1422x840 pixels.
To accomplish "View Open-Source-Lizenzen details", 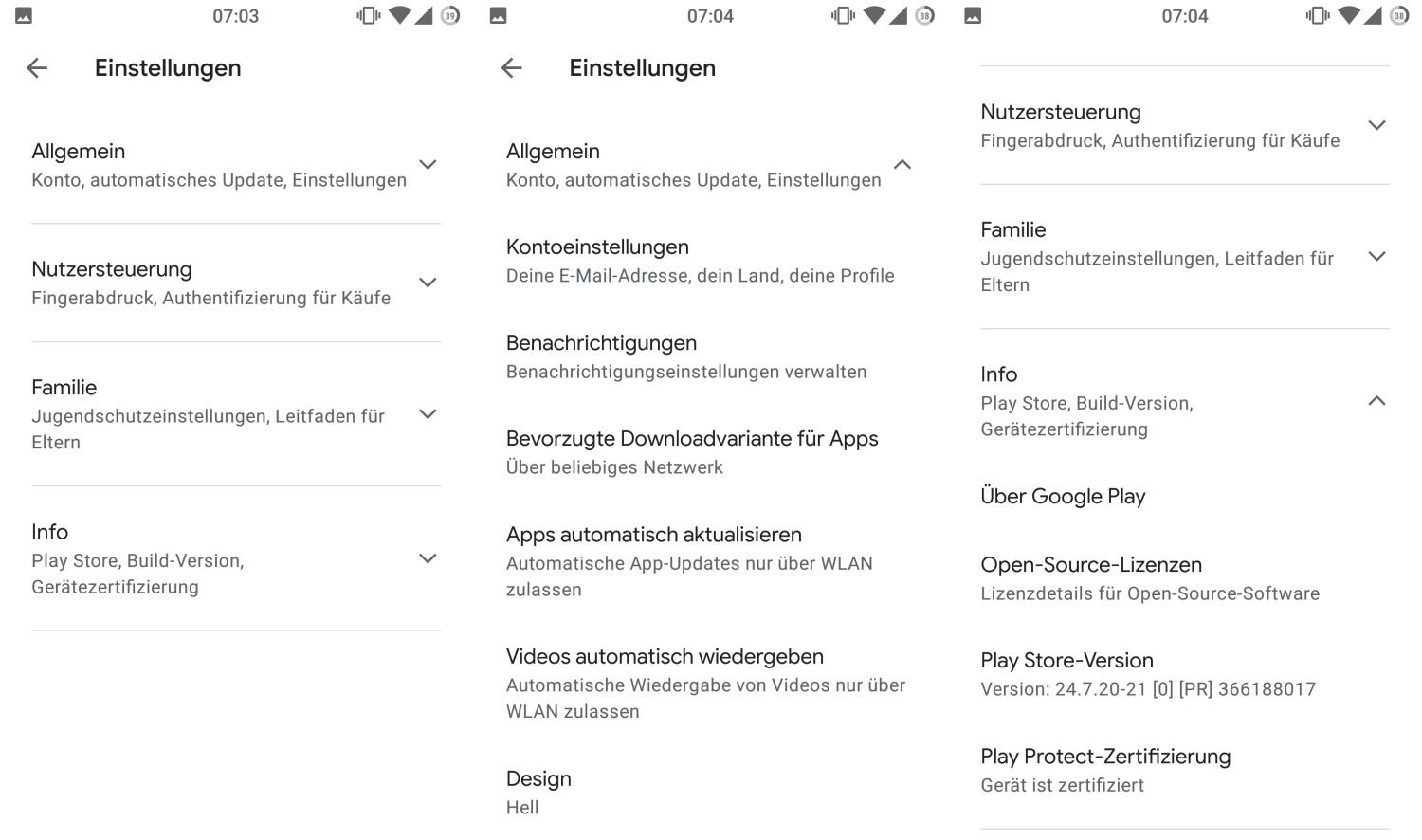I will (x=1149, y=578).
